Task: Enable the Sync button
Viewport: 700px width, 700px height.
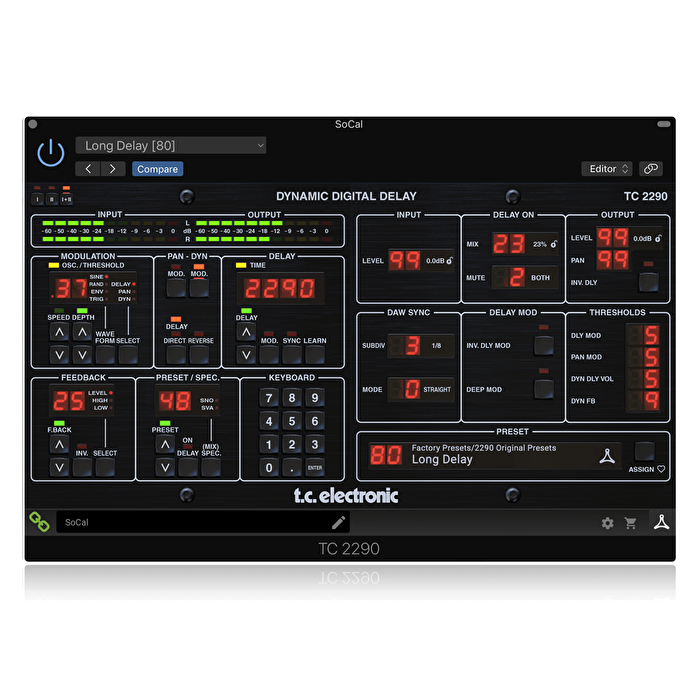Action: [292, 355]
